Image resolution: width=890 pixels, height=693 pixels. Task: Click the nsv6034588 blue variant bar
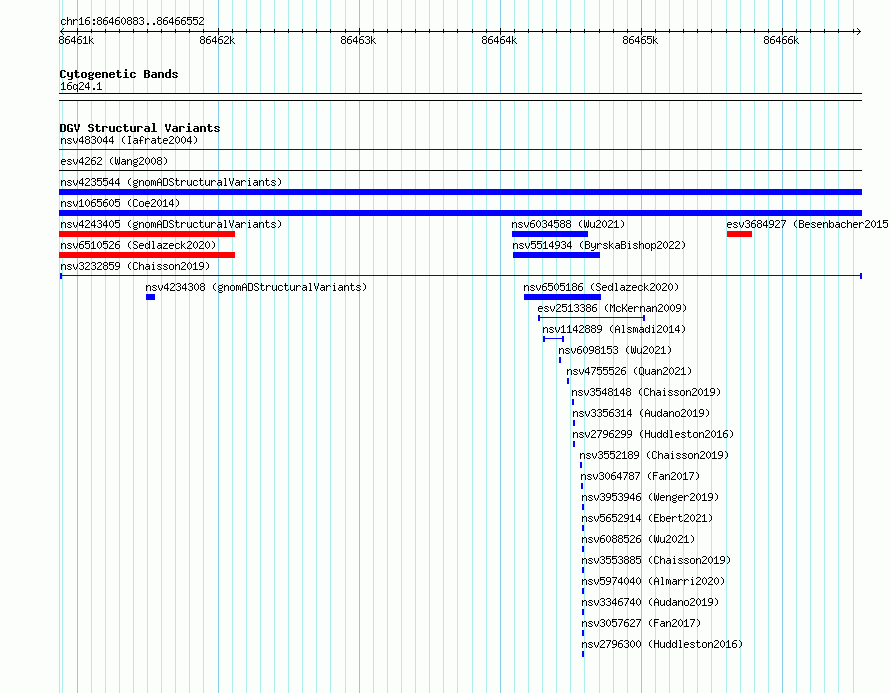(550, 234)
